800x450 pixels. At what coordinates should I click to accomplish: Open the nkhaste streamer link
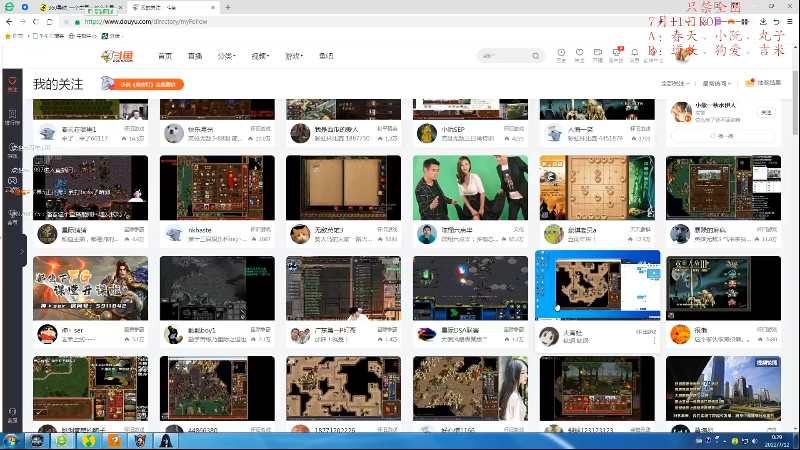200,230
